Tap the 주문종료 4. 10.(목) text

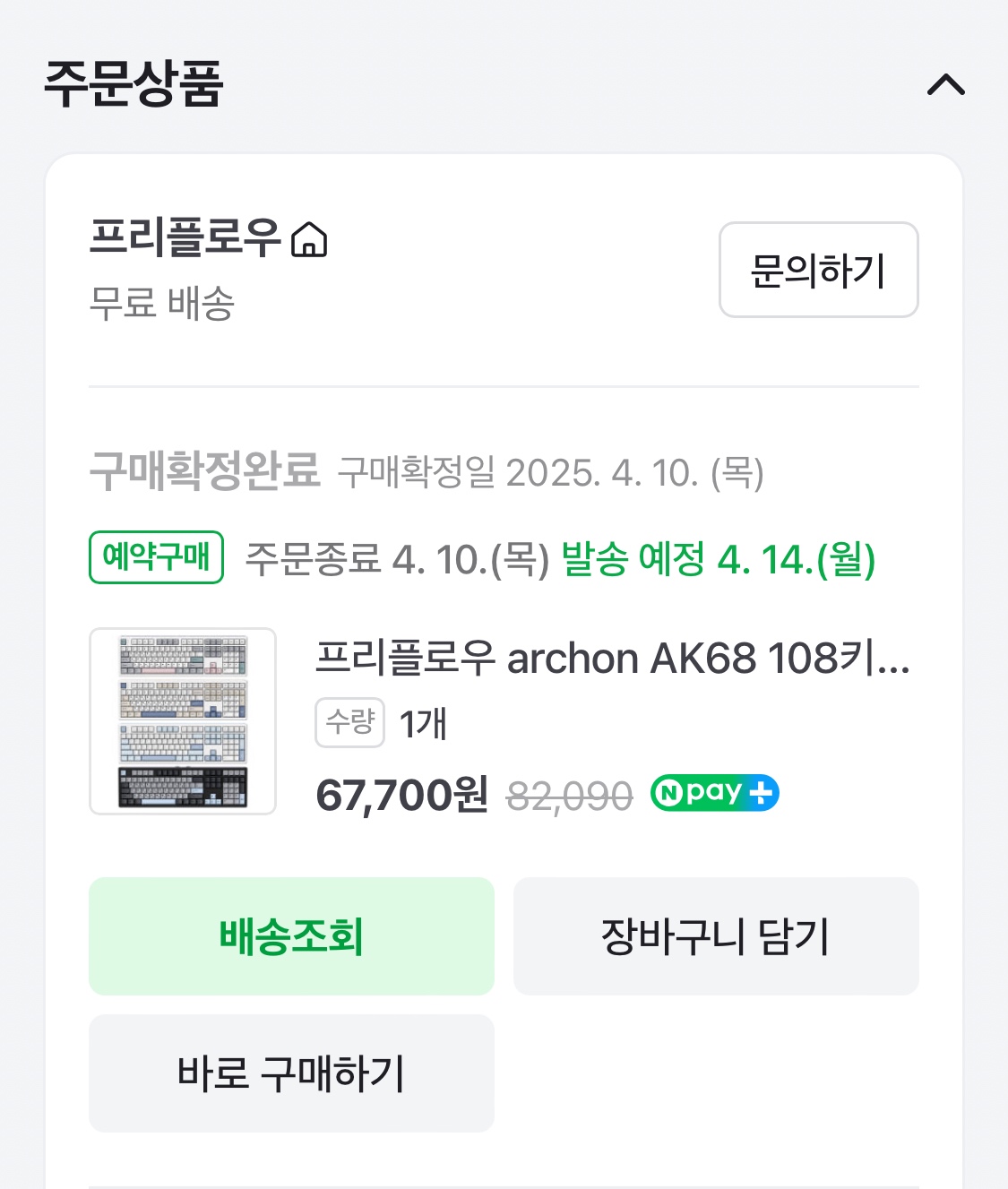pos(396,560)
